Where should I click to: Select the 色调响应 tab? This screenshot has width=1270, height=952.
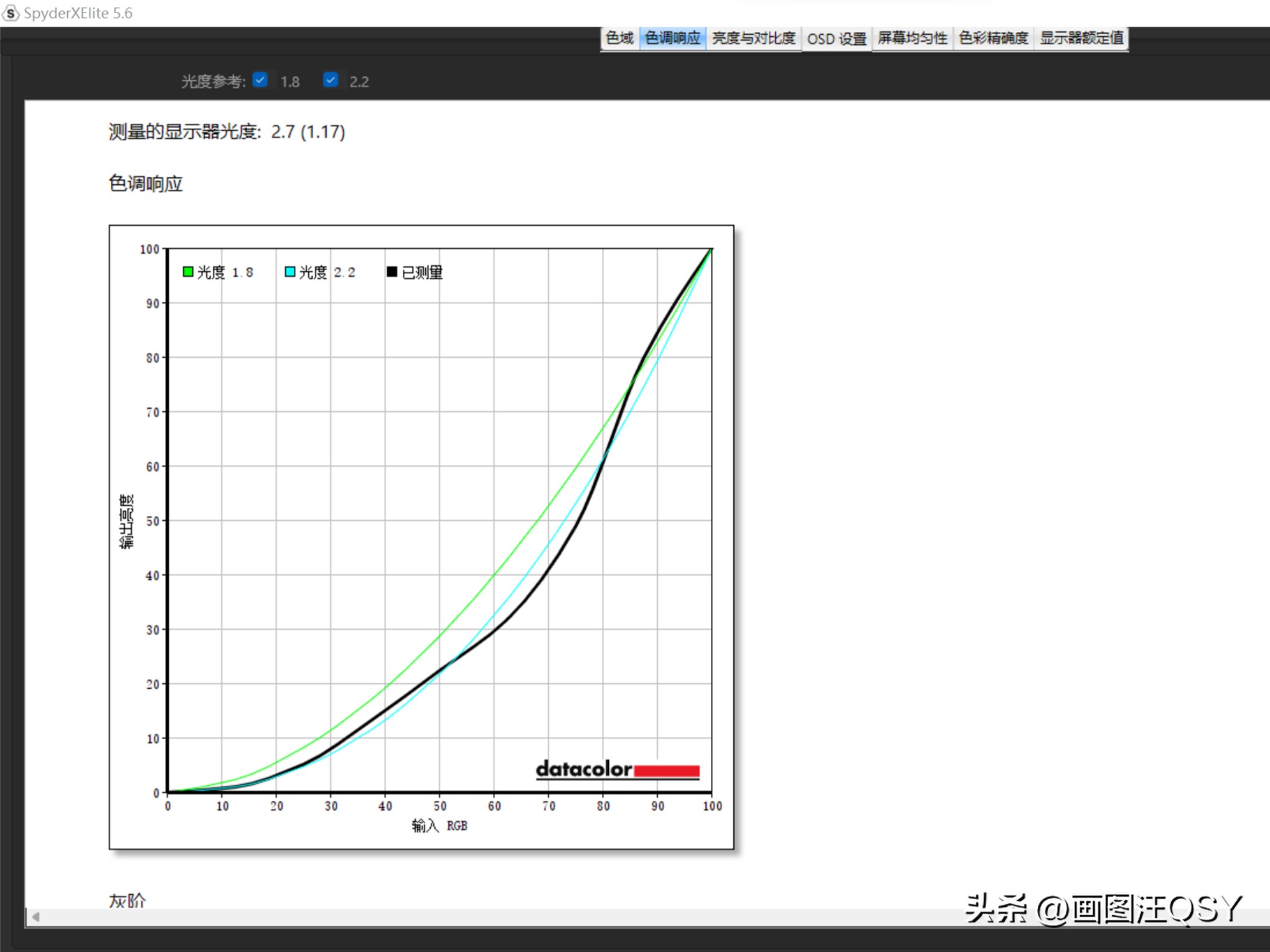coord(672,38)
